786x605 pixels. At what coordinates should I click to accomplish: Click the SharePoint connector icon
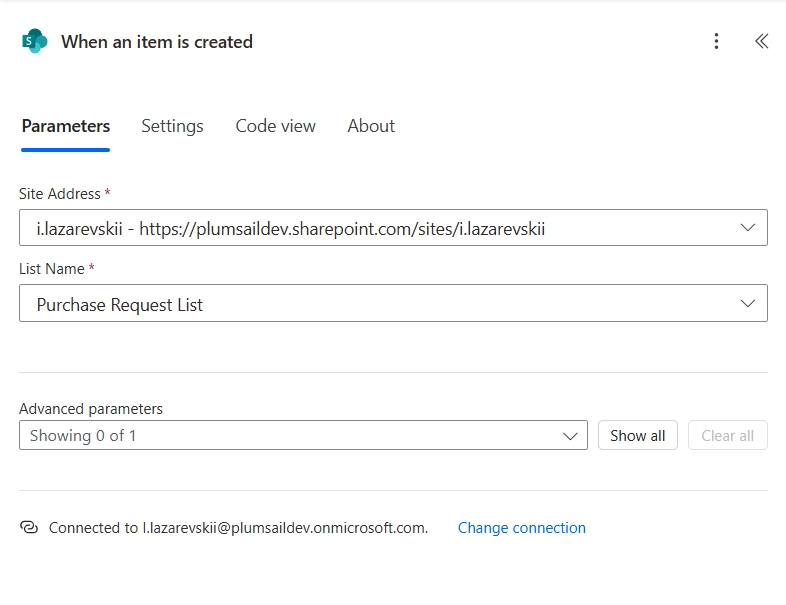click(34, 41)
